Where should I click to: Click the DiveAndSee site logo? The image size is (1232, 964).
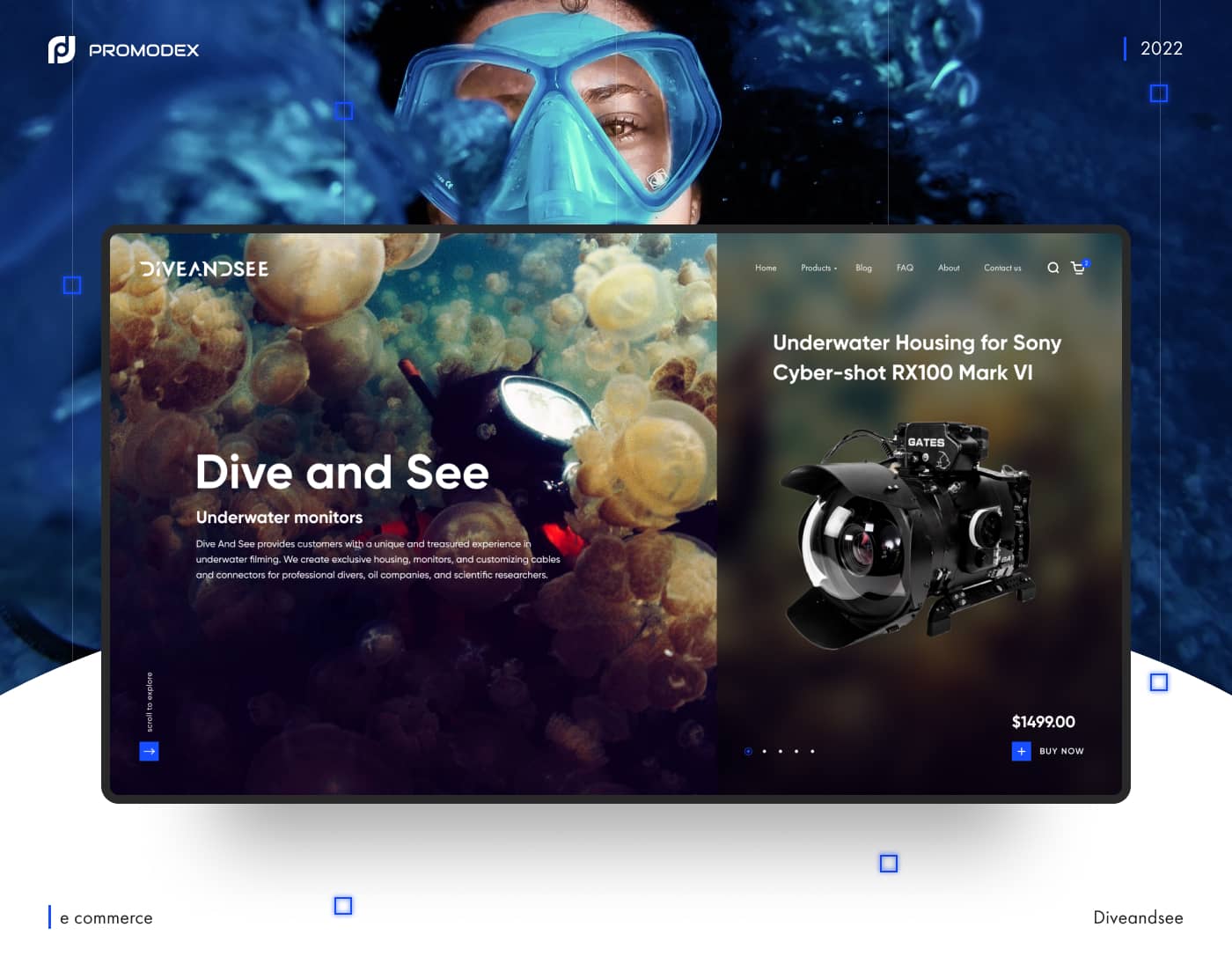[x=204, y=269]
